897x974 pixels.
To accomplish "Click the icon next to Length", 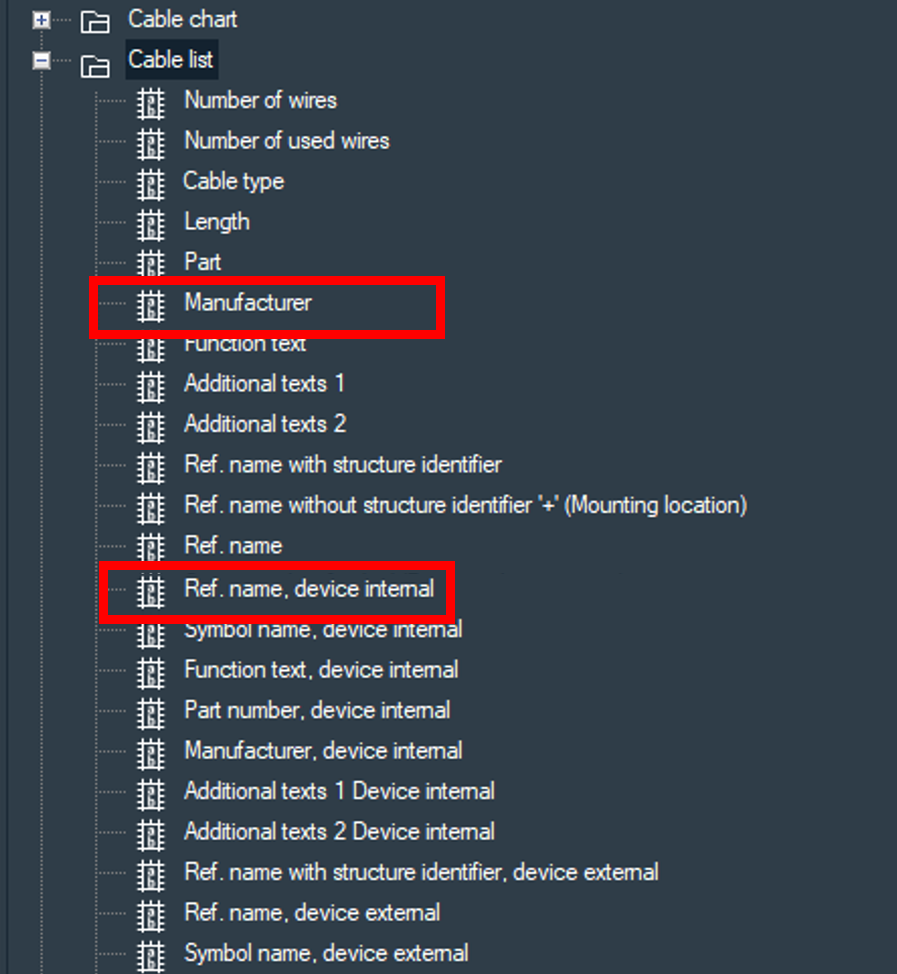I will point(151,225).
